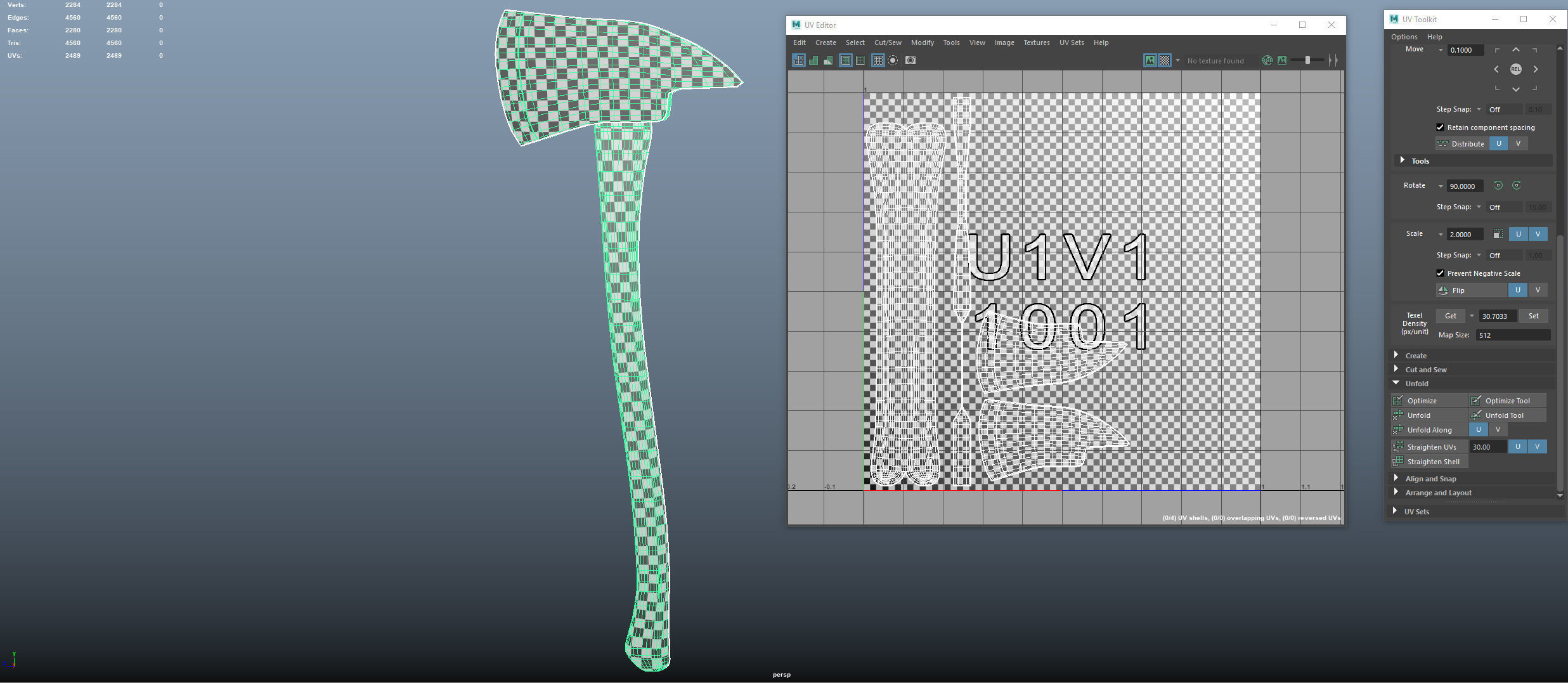The height and width of the screenshot is (683, 1568).
Task: Open the Rotate value dropdown arrow
Action: tap(1441, 186)
